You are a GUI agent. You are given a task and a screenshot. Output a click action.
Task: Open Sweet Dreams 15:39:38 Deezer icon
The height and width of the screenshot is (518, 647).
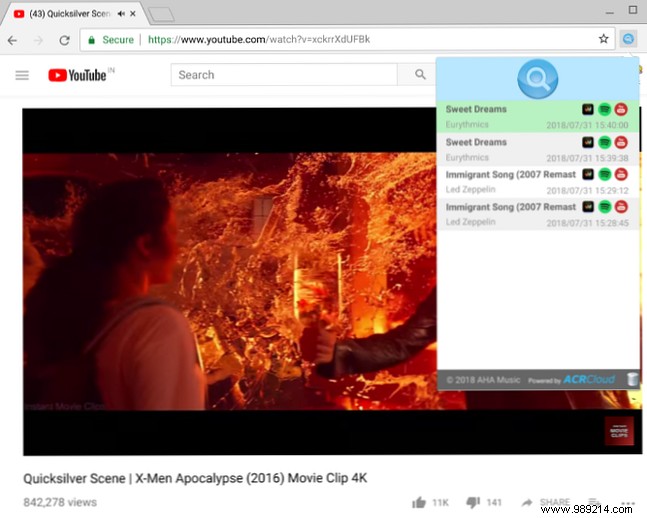(x=588, y=142)
